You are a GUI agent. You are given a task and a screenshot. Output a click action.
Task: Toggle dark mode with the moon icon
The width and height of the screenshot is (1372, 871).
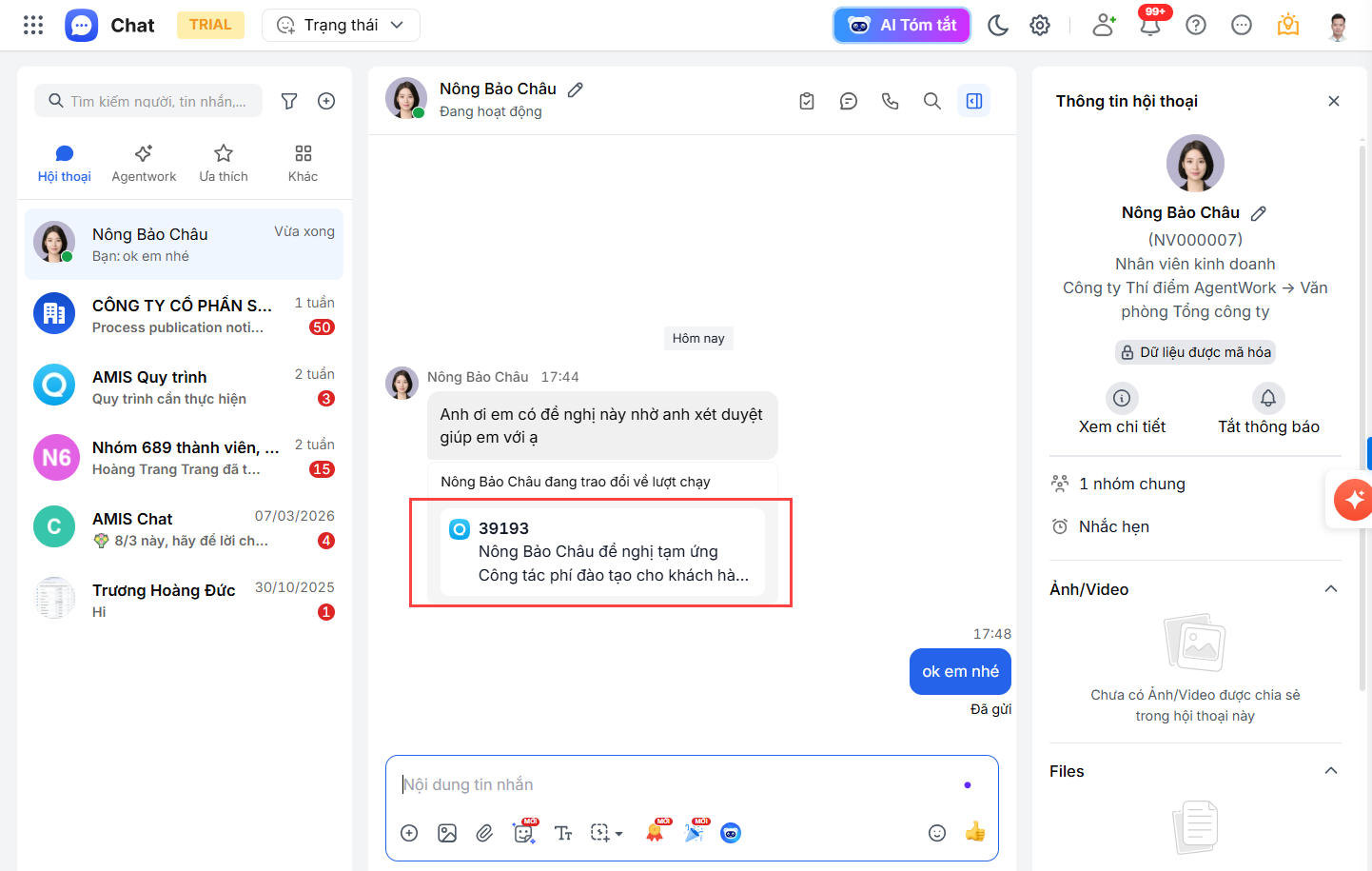[998, 25]
